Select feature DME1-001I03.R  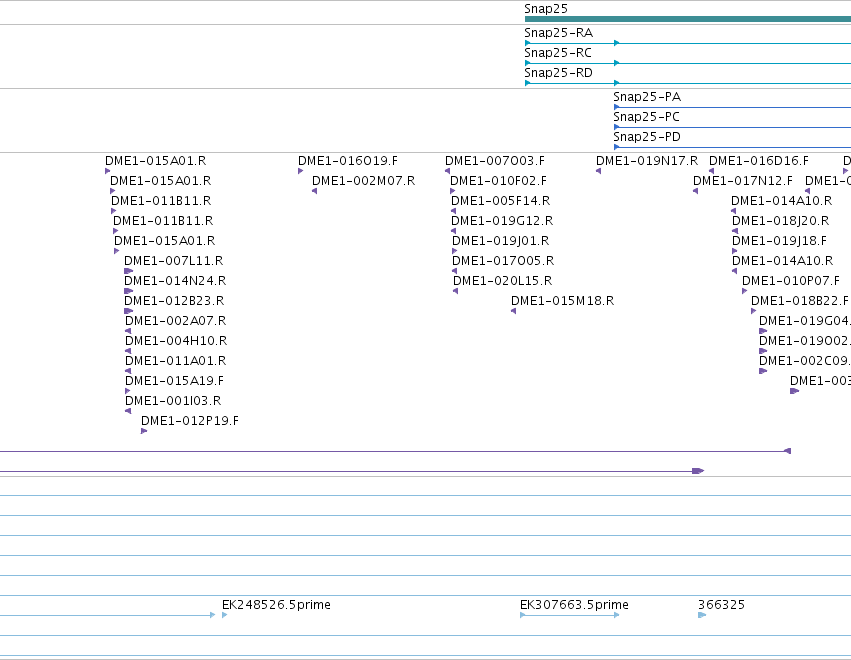[x=173, y=401]
